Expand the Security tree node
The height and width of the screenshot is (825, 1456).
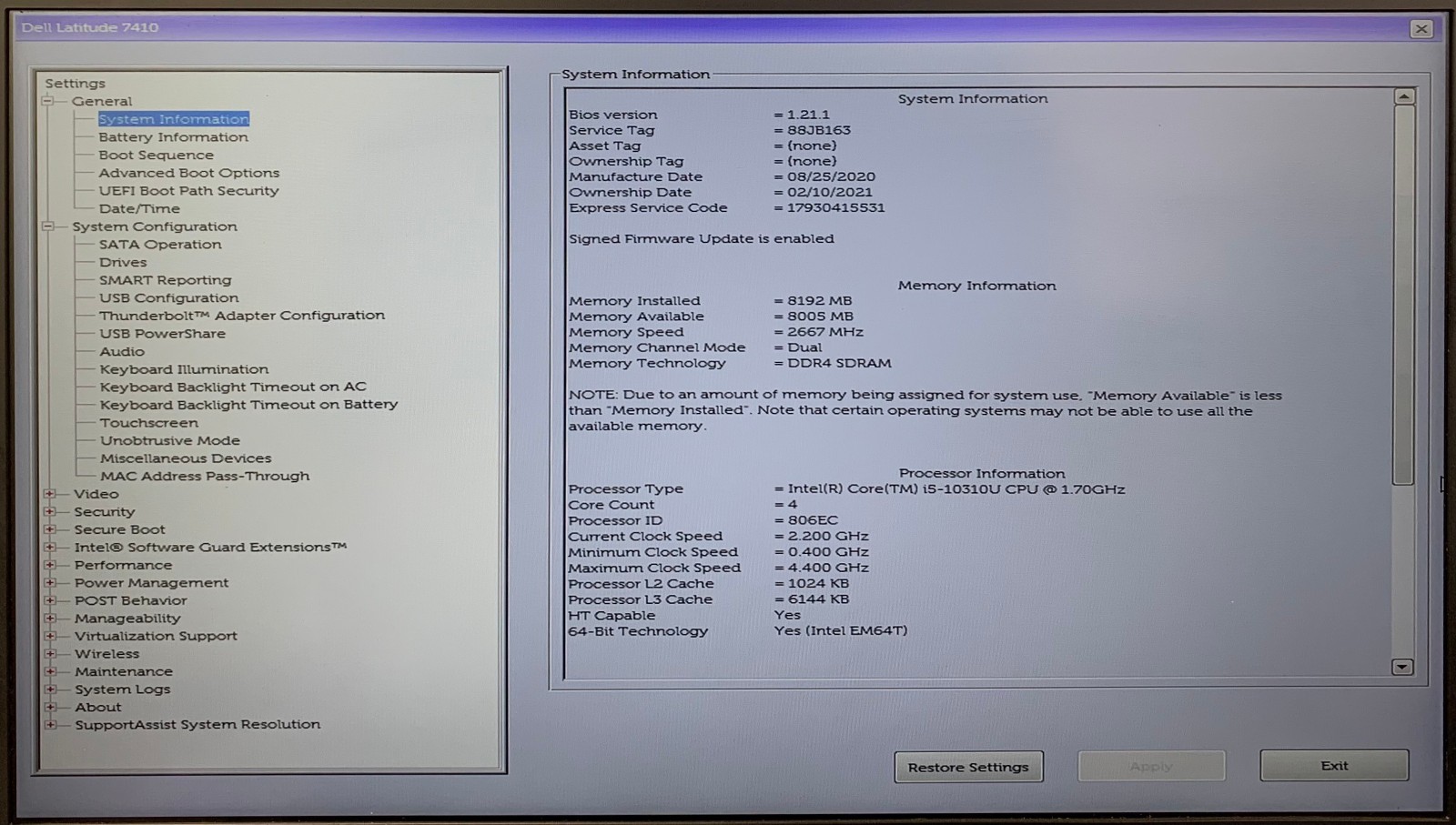click(x=50, y=511)
